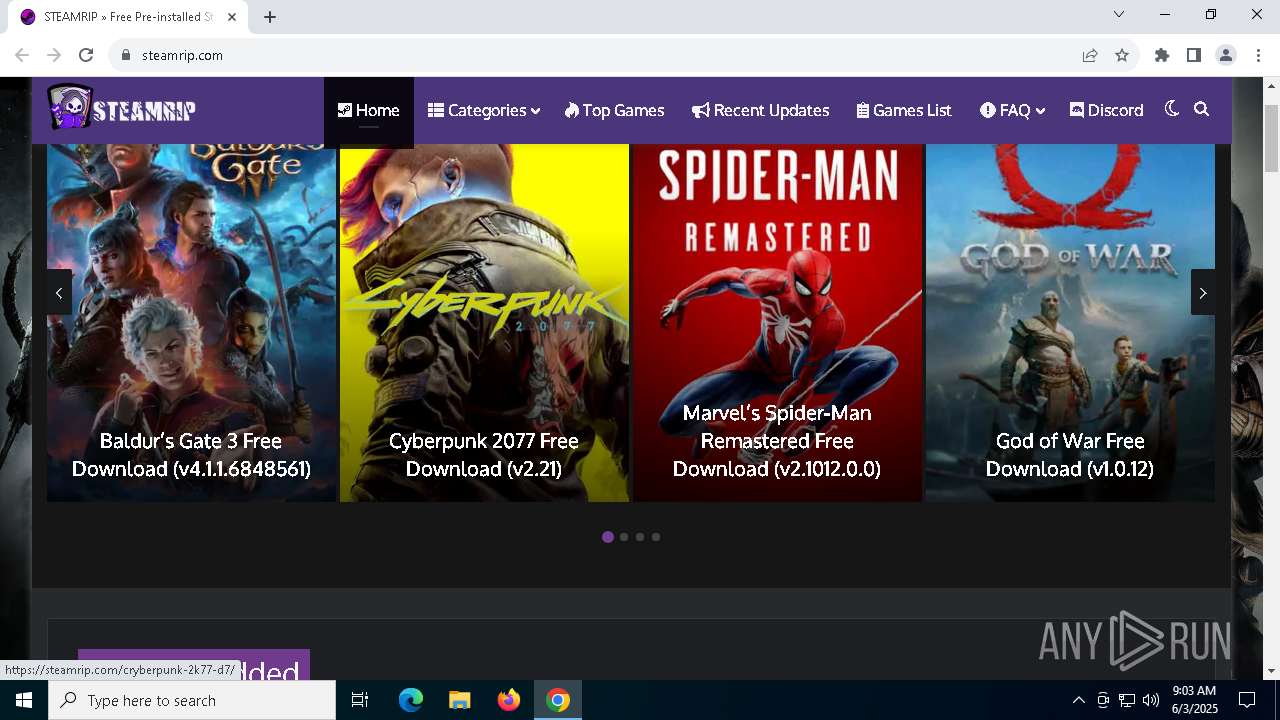Screen dimensions: 1280x720
Task: Select the first carousel dot
Action: [607, 537]
